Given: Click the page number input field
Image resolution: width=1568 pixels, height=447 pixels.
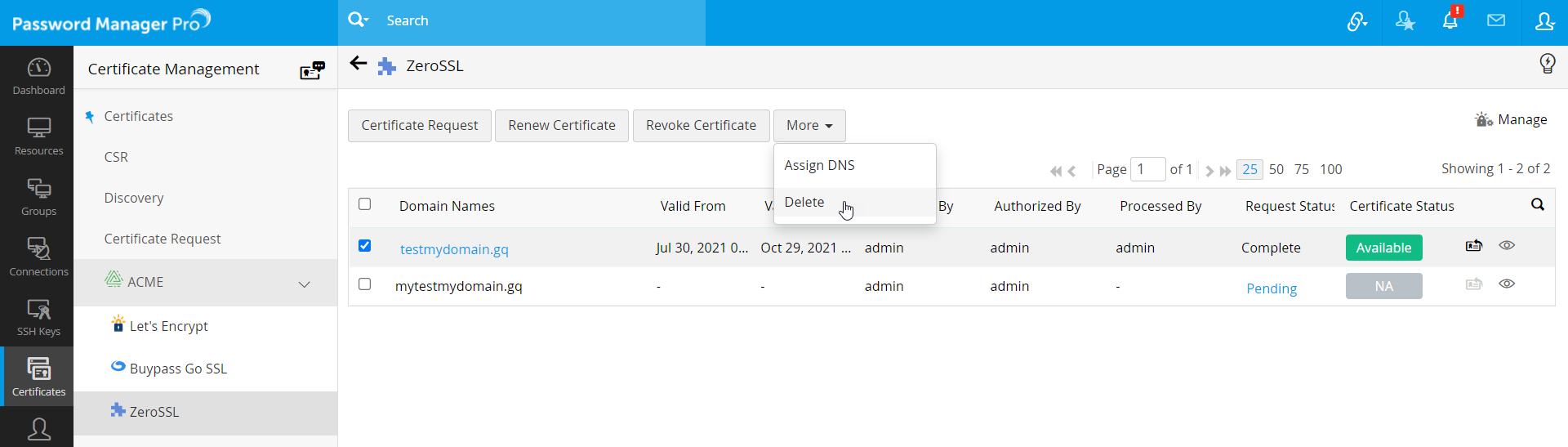Looking at the screenshot, I should click(1147, 169).
